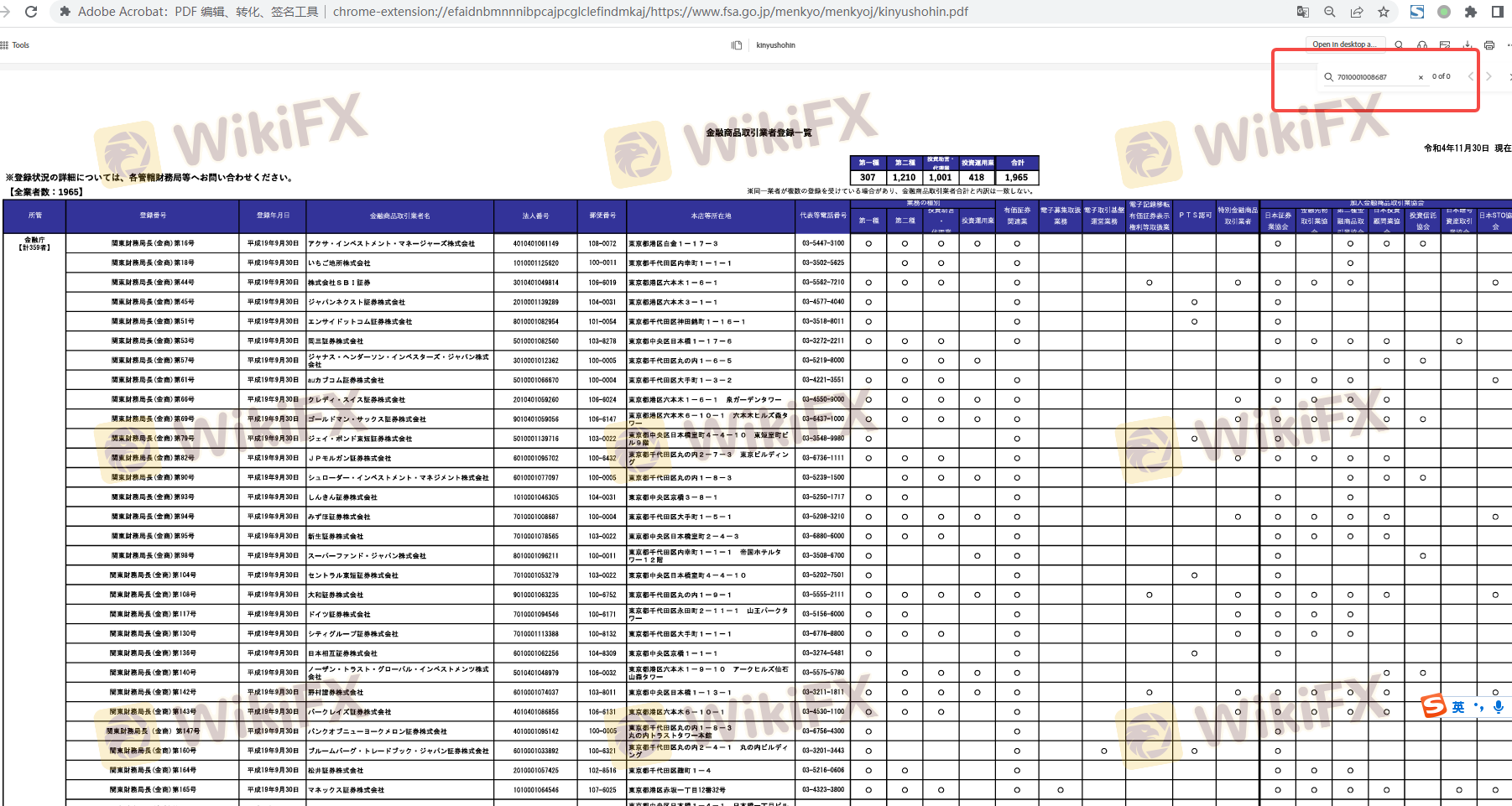Click the IME microphone voice input icon

(1498, 707)
